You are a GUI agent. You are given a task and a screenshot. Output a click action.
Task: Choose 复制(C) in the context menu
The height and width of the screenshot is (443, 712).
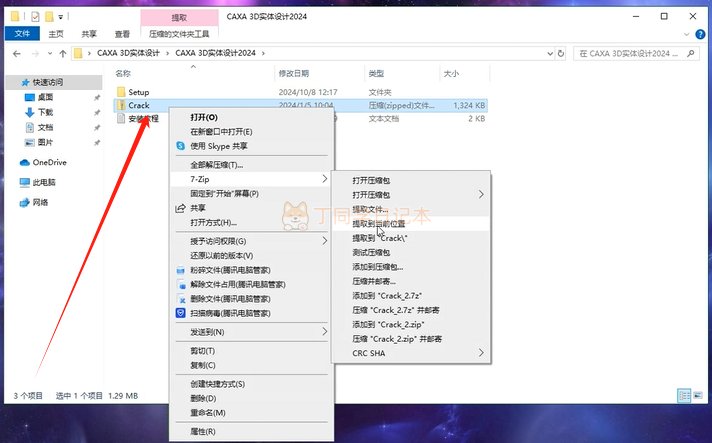click(x=203, y=365)
